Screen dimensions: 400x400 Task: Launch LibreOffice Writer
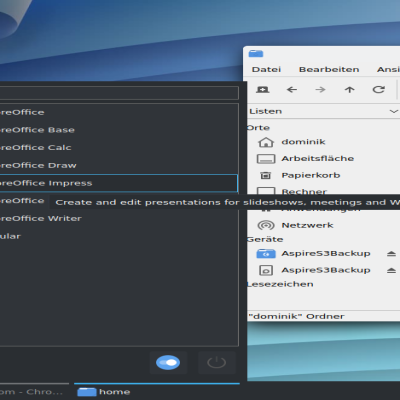click(119, 218)
